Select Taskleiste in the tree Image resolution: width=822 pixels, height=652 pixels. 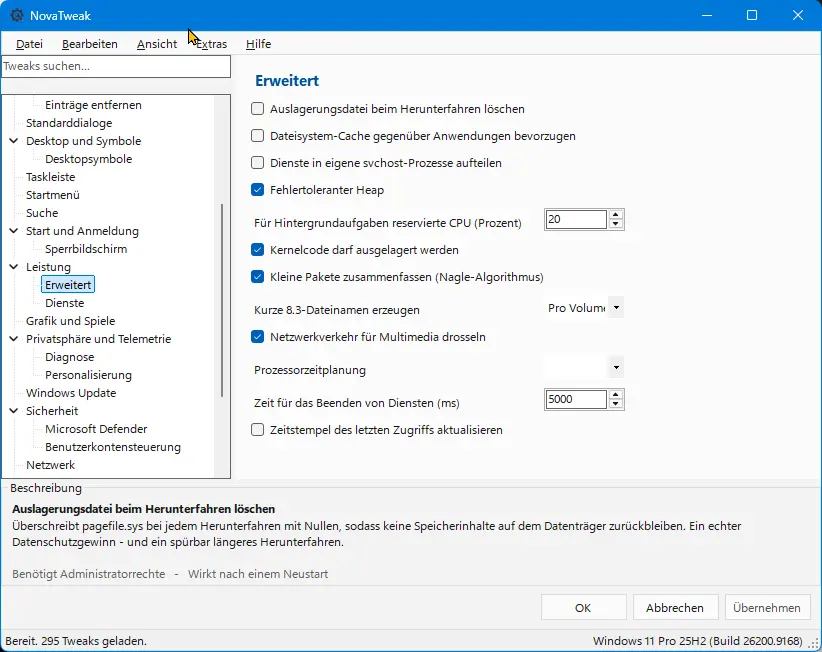51,177
